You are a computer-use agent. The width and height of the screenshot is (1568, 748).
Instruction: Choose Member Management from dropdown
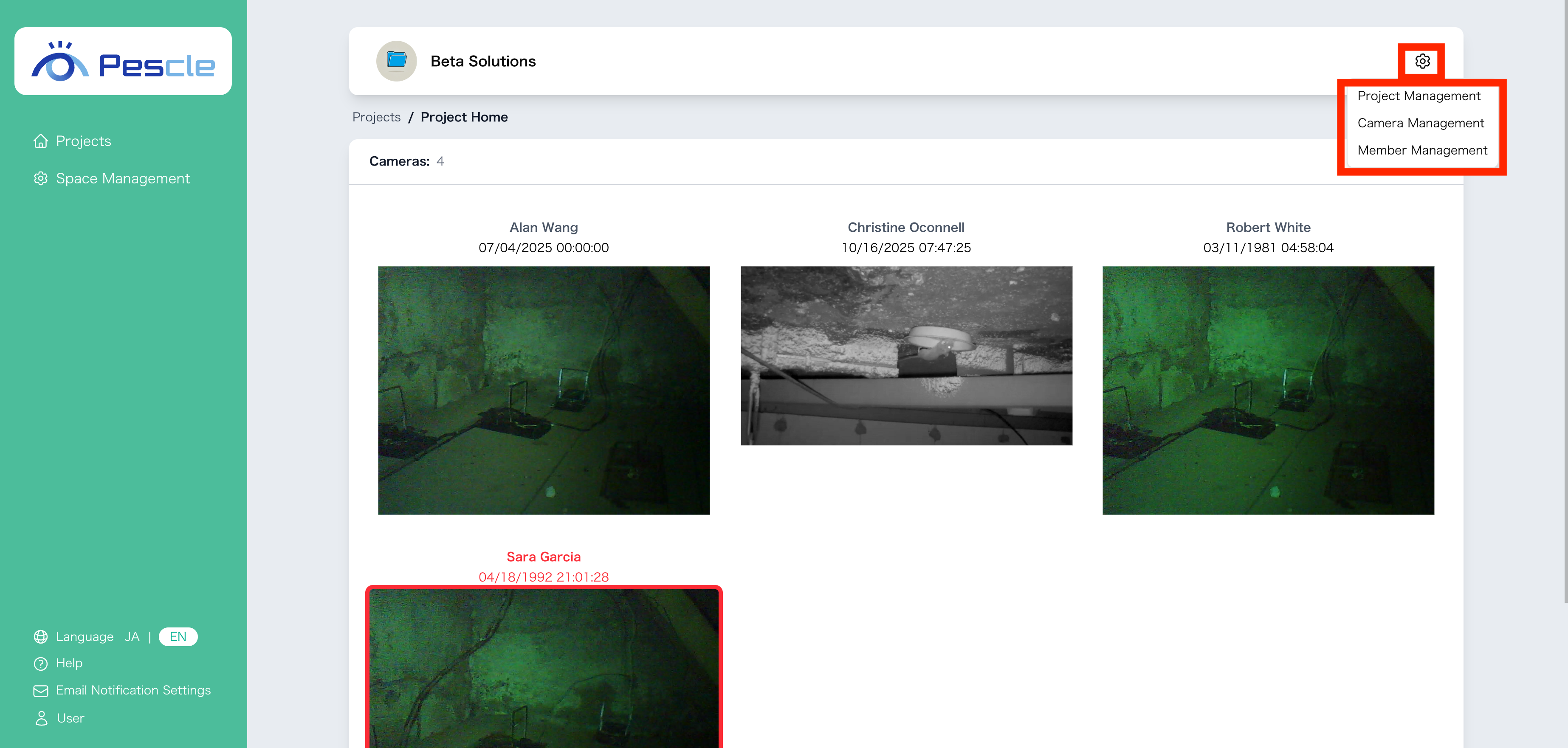[1422, 150]
